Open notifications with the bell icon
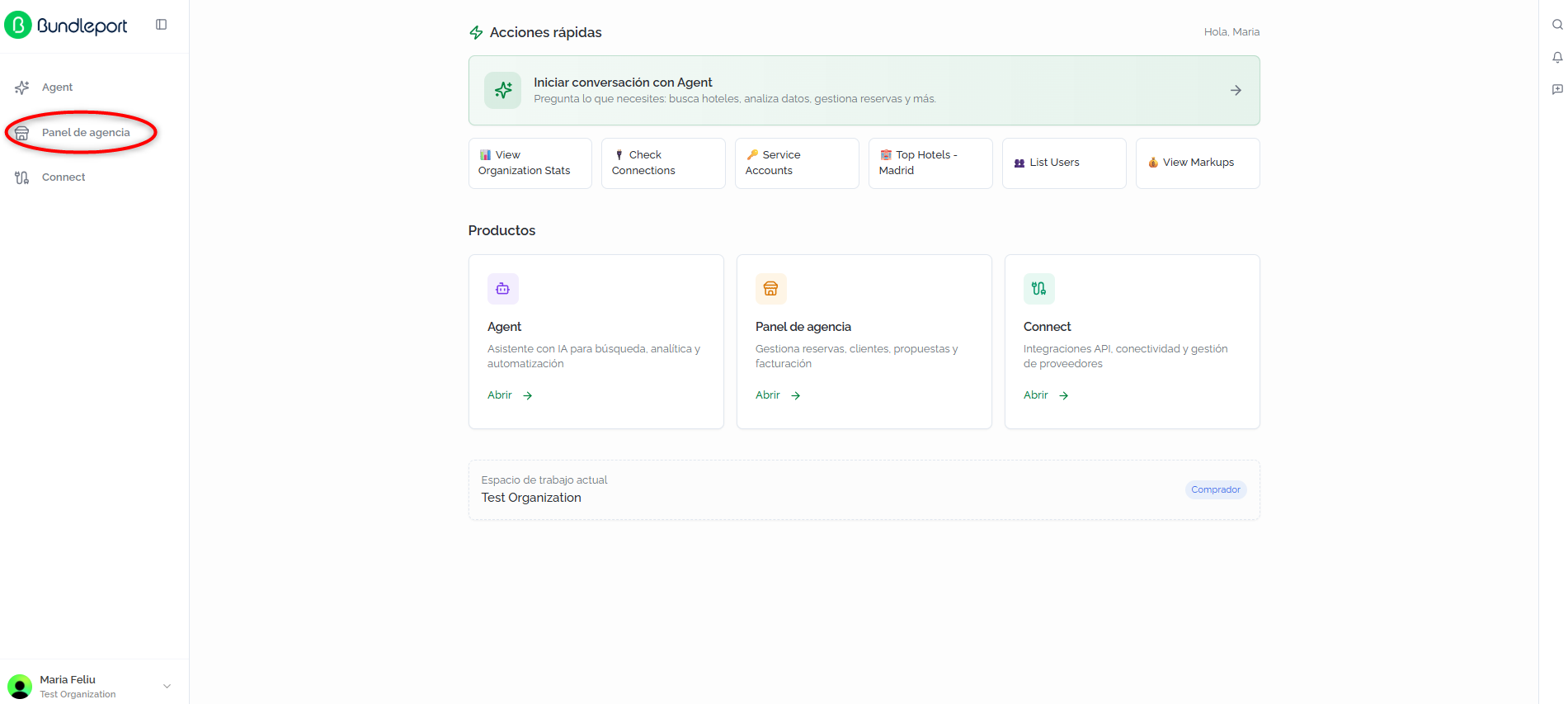Screen dimensions: 1568x704 1557,58
